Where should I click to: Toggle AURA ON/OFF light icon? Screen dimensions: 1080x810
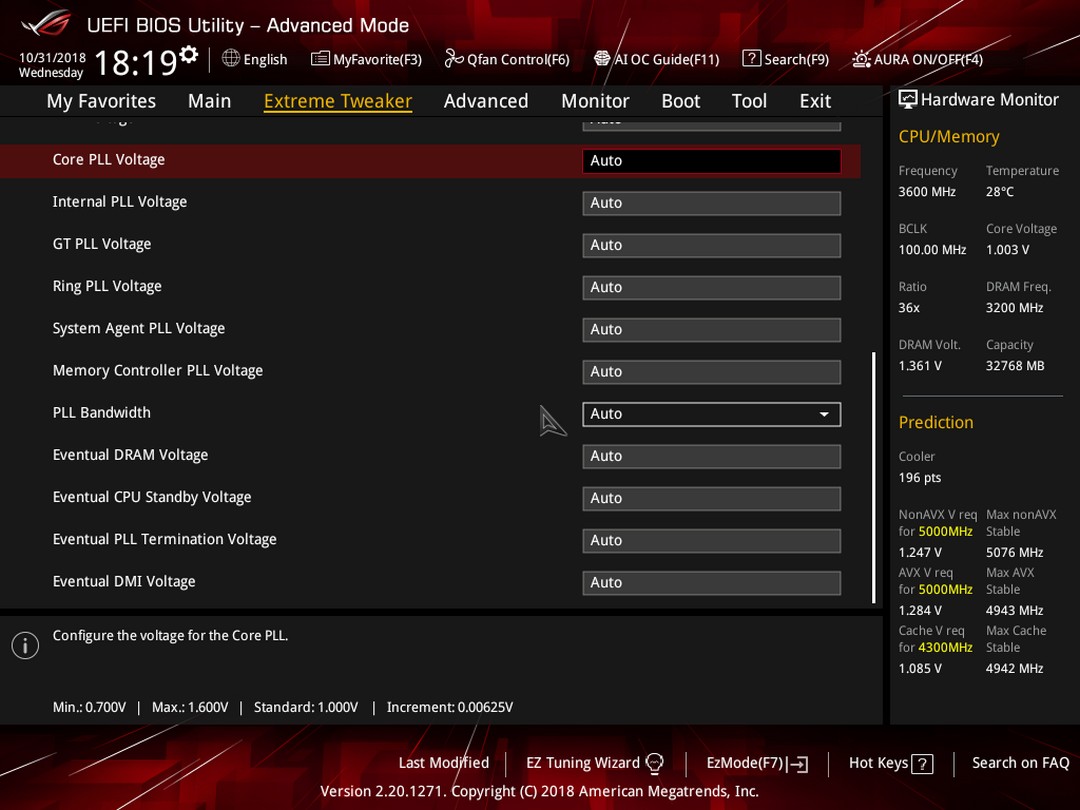pos(861,59)
